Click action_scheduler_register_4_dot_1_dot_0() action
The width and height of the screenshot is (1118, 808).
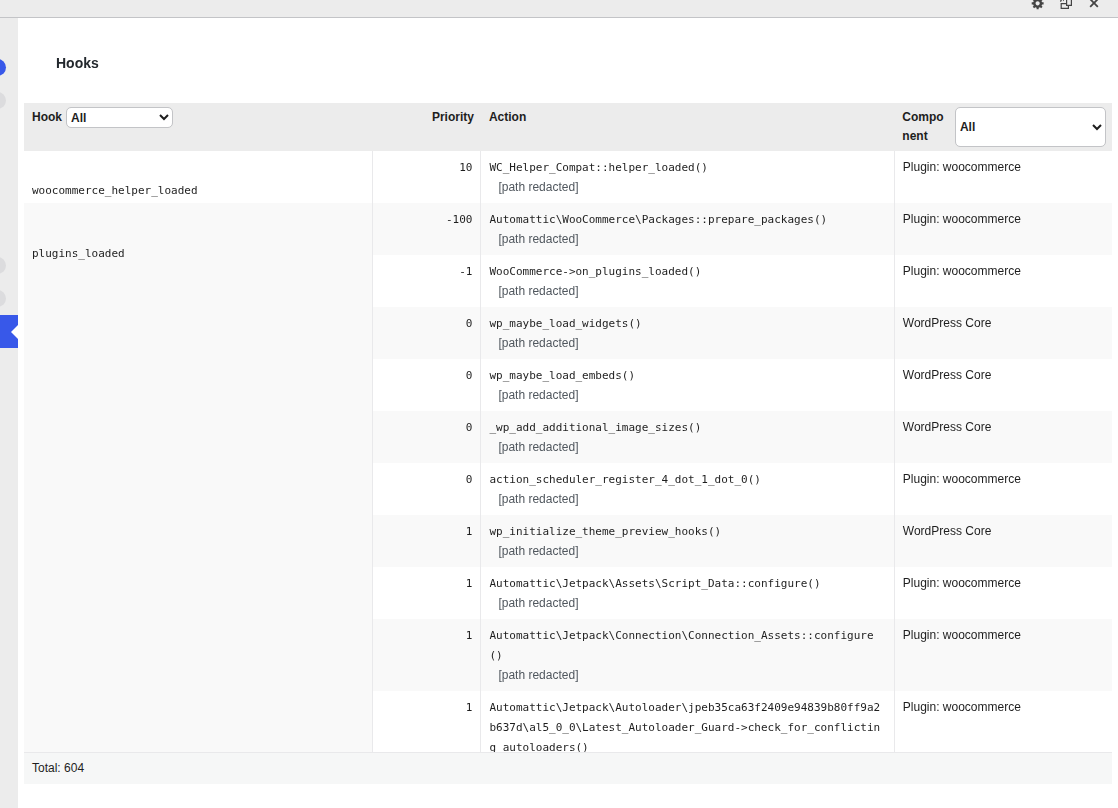click(625, 480)
